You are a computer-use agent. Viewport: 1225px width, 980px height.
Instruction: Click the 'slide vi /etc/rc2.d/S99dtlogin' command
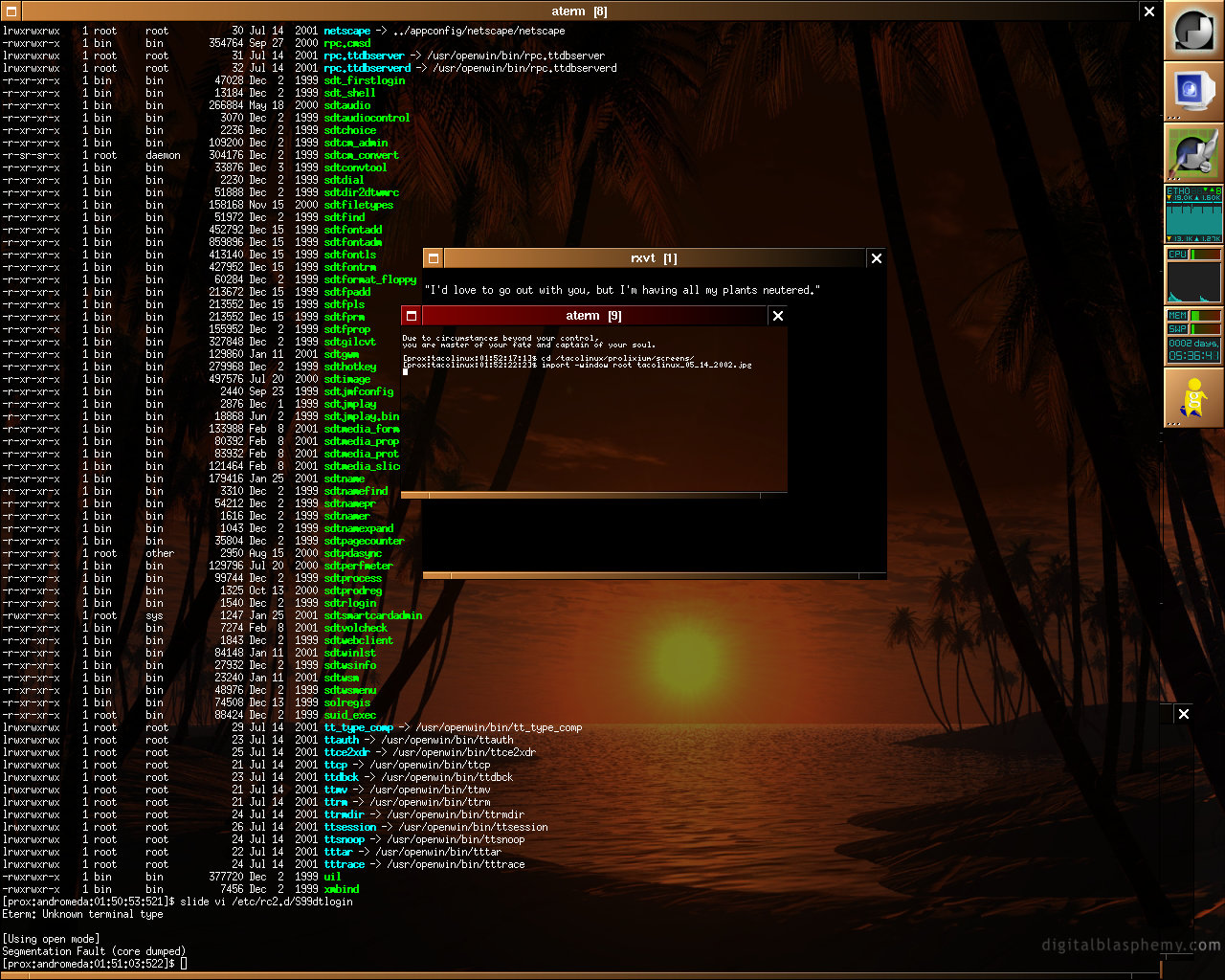(x=267, y=902)
